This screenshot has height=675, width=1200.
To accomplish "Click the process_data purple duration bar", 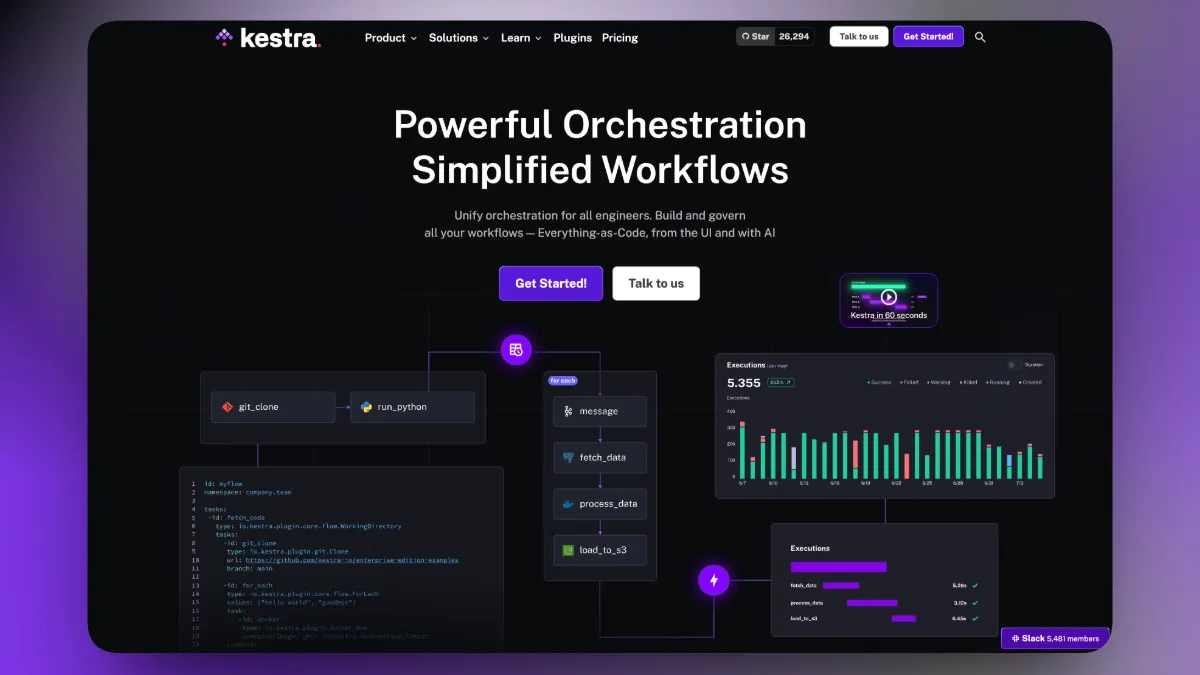I will pos(872,603).
